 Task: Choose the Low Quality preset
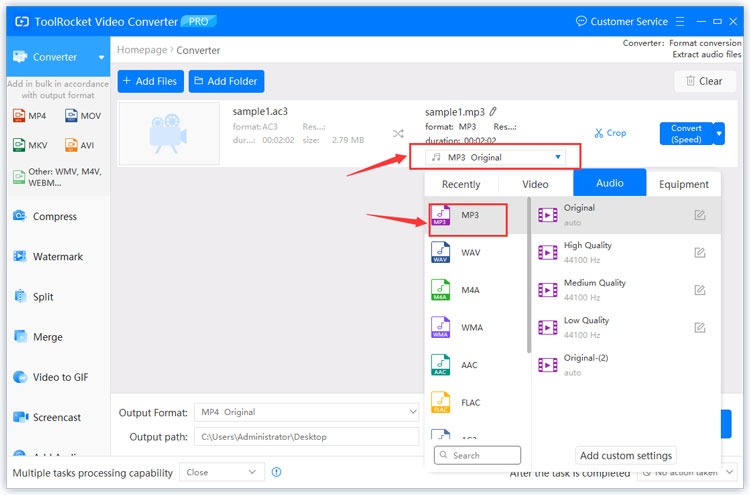coord(626,328)
